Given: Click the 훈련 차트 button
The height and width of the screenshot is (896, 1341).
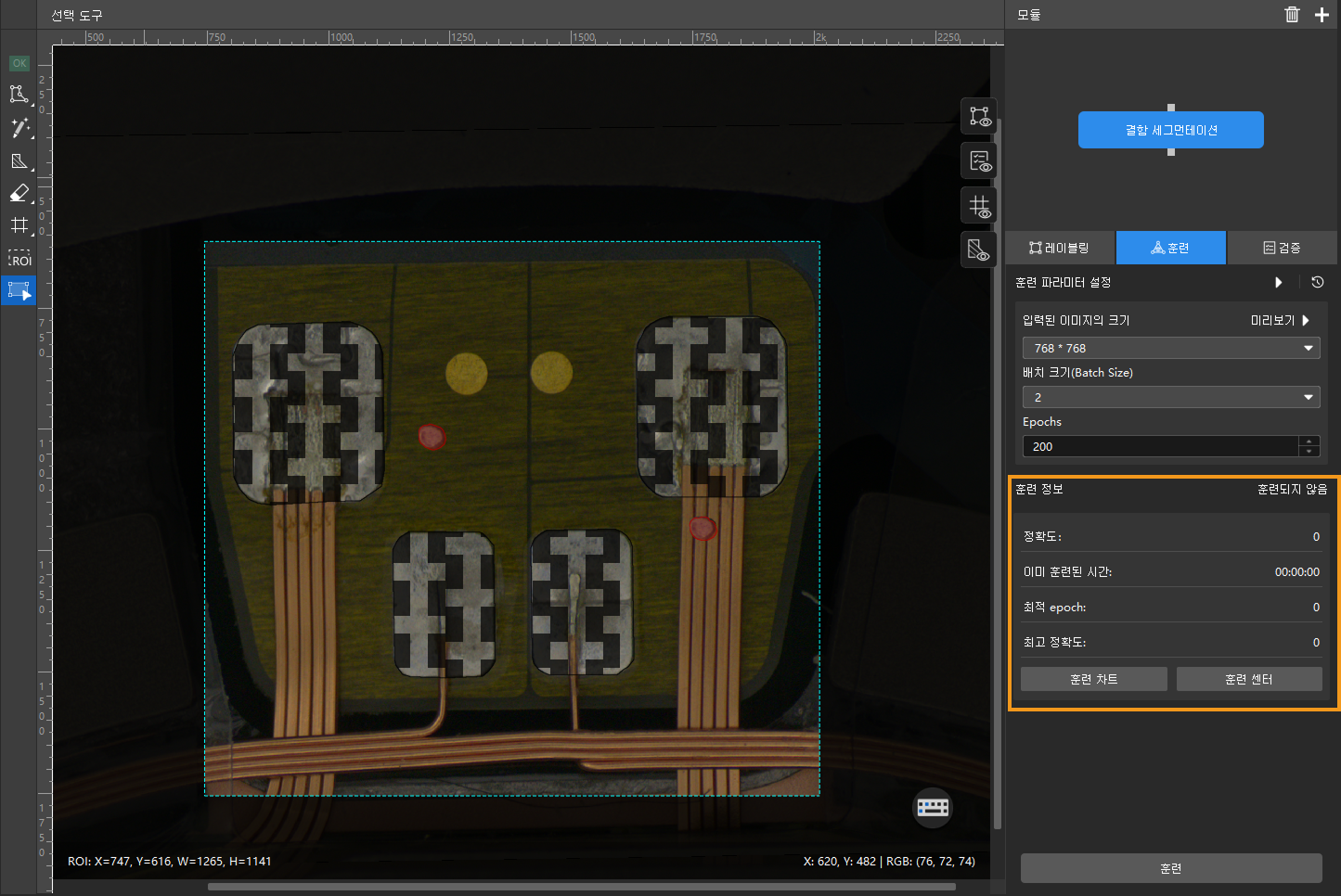Looking at the screenshot, I should click(x=1093, y=679).
